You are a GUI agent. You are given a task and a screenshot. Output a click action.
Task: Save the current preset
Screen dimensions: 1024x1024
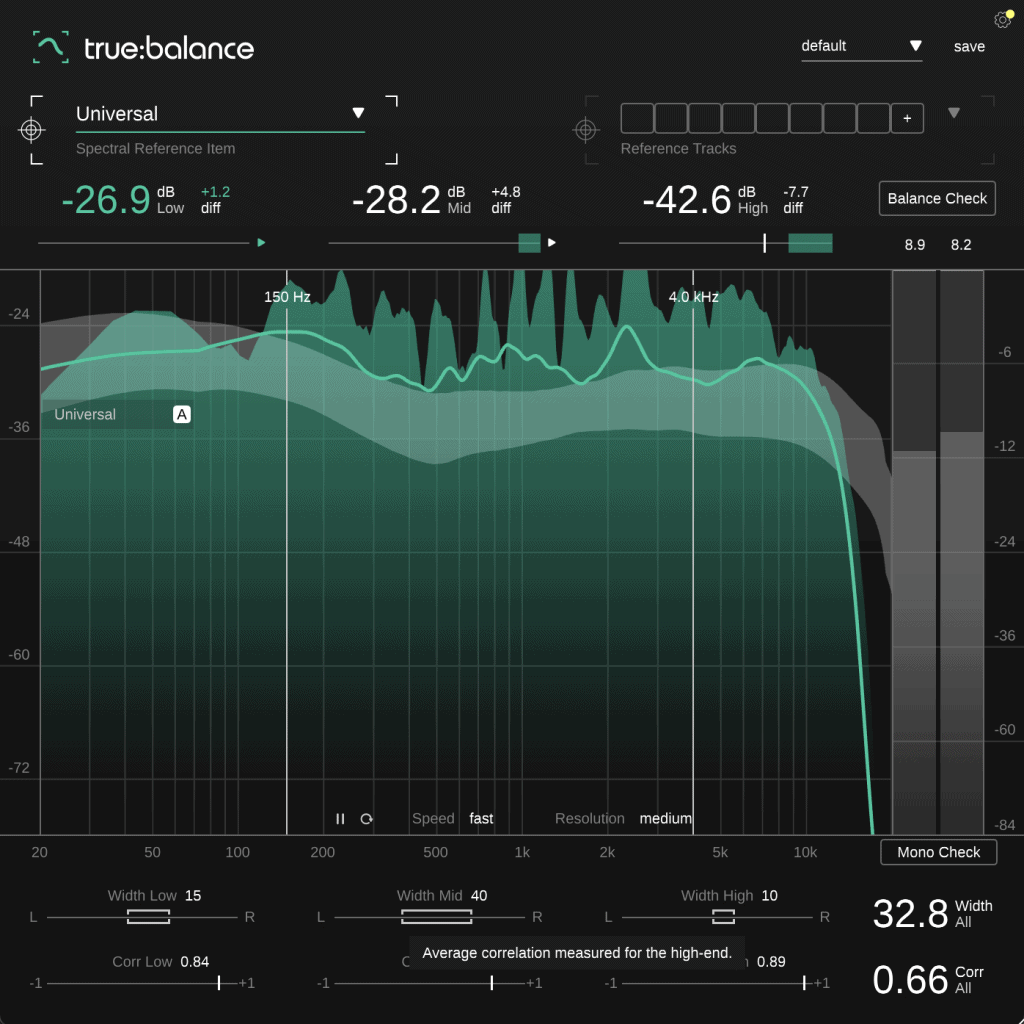coord(969,46)
